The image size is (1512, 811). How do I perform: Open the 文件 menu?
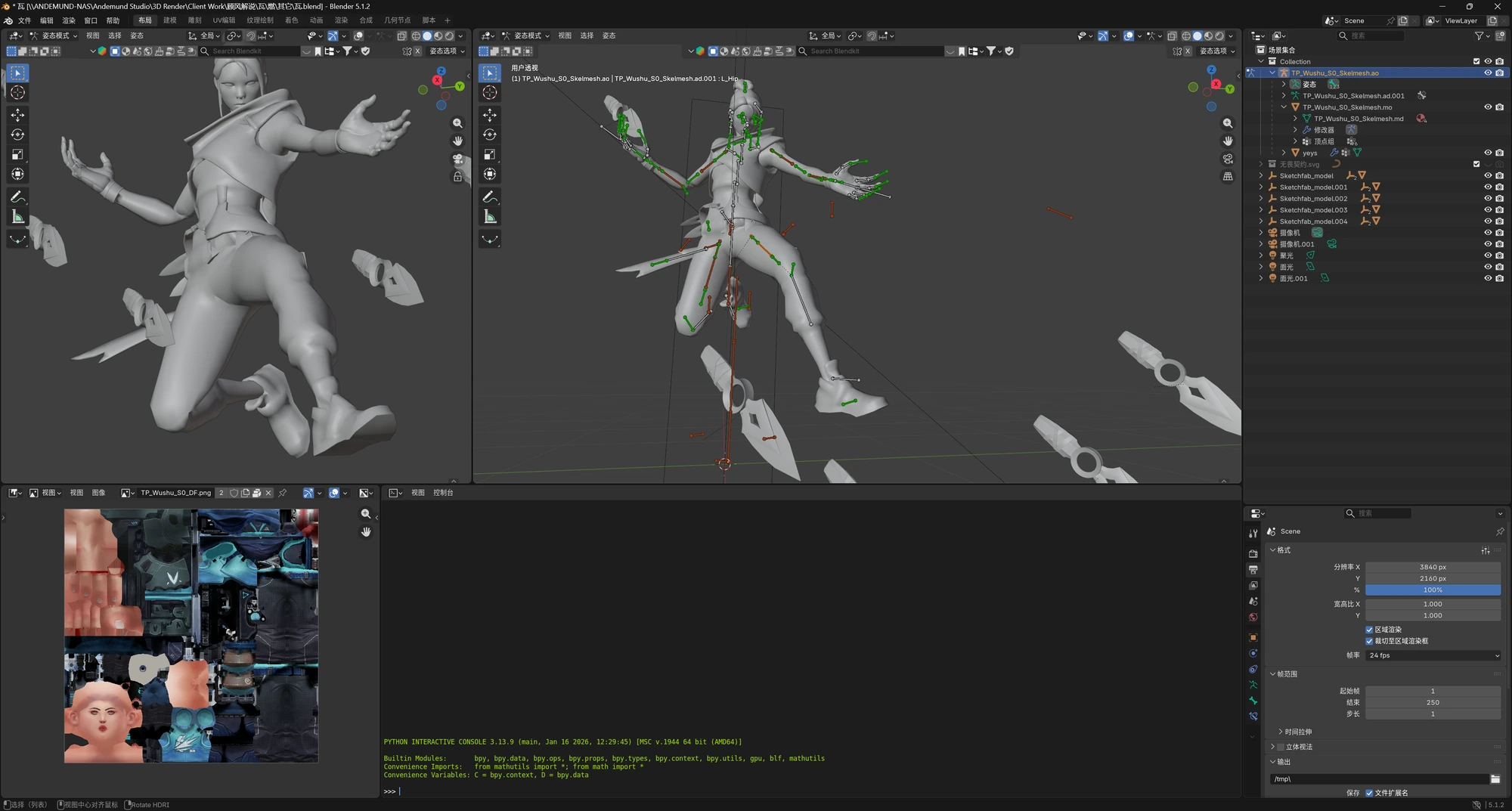click(25, 20)
